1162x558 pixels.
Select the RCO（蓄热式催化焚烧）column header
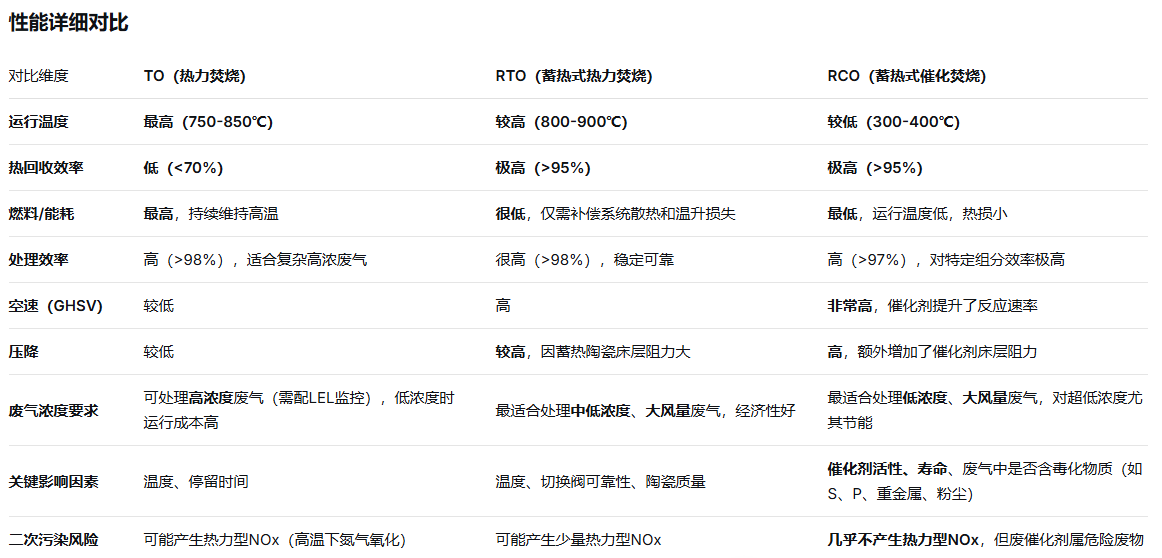(905, 76)
